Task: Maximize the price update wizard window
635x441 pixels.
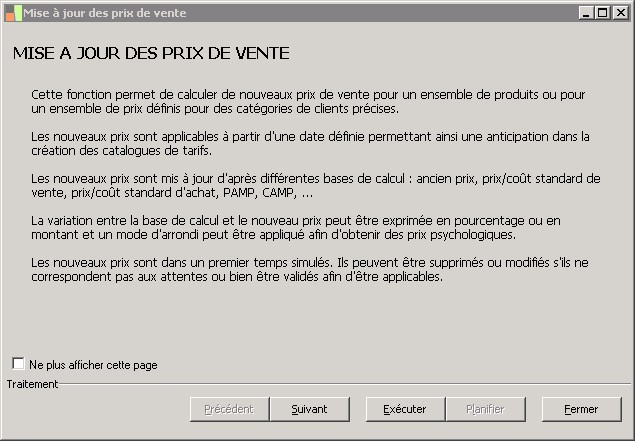Action: [x=602, y=13]
